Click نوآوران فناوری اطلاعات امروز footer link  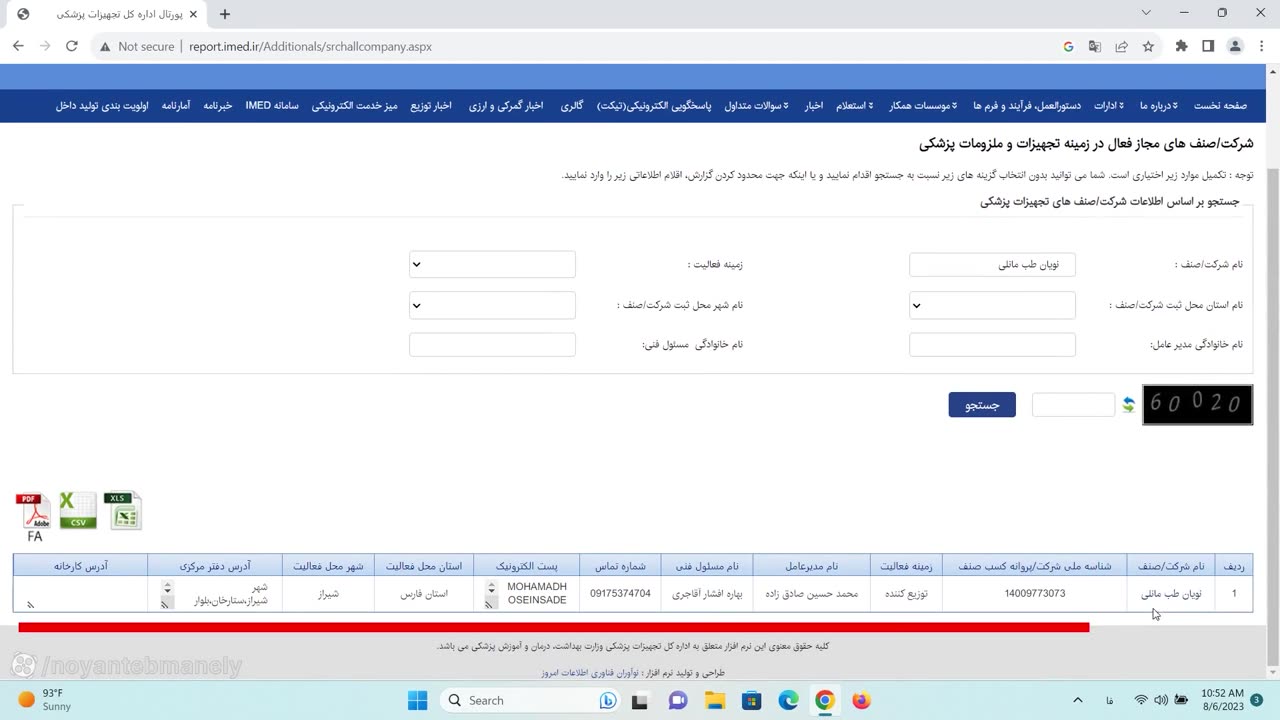click(x=592, y=673)
